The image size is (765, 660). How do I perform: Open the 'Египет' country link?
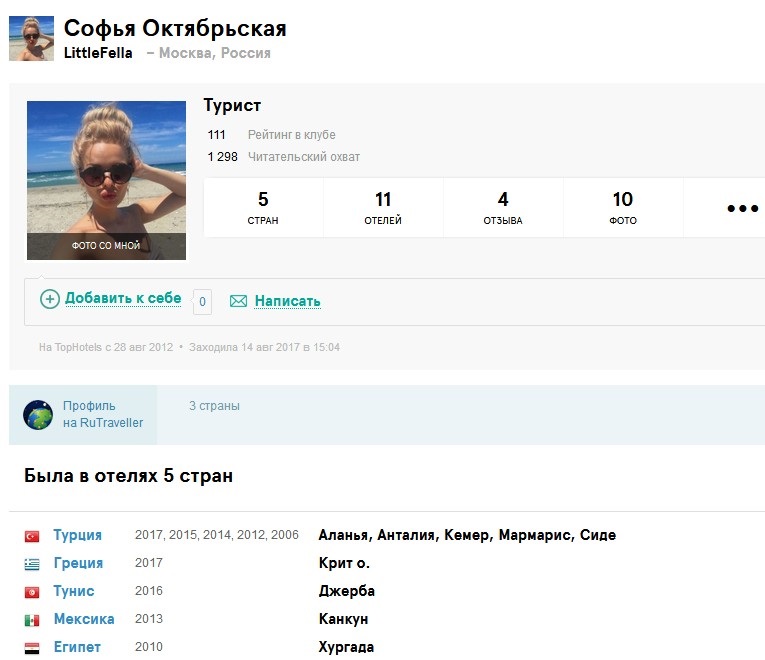(x=77, y=647)
